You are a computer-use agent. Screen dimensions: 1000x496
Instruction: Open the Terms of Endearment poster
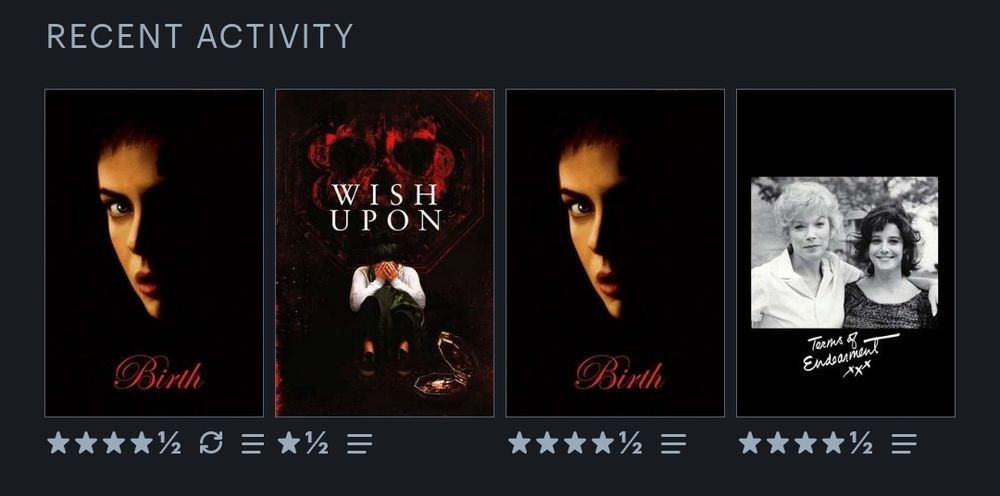click(x=846, y=253)
